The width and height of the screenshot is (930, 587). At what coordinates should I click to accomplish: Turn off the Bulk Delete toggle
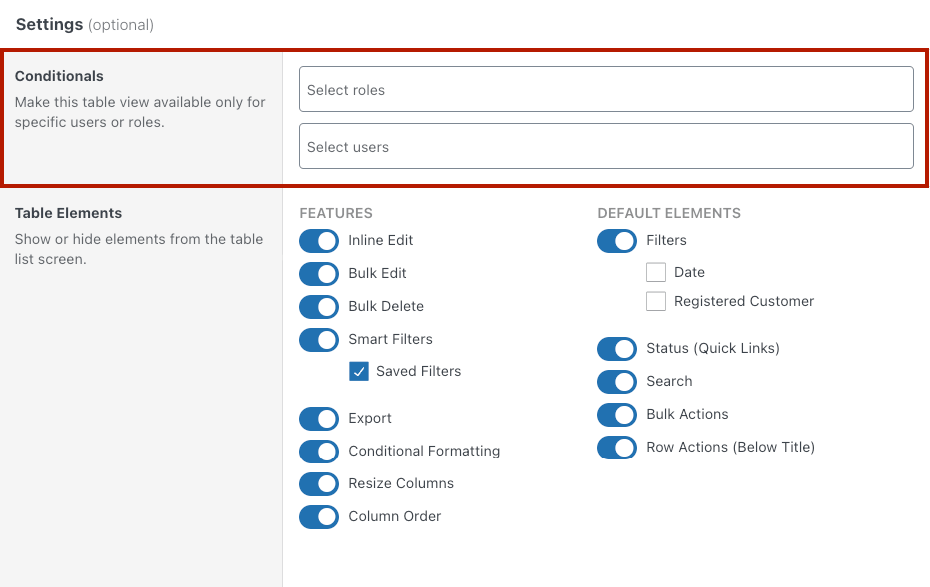[319, 307]
